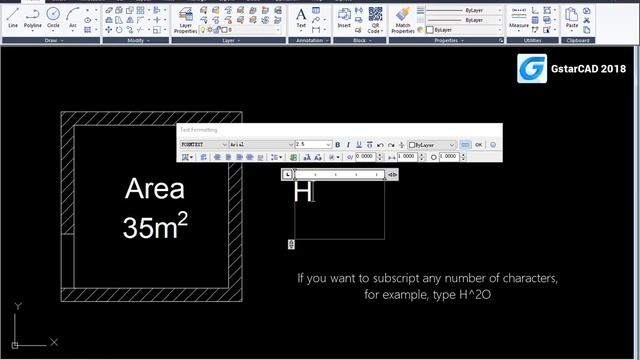Select the Erase tool in Modify panel
Image resolution: width=640 pixels, height=360 pixels.
pos(109,10)
